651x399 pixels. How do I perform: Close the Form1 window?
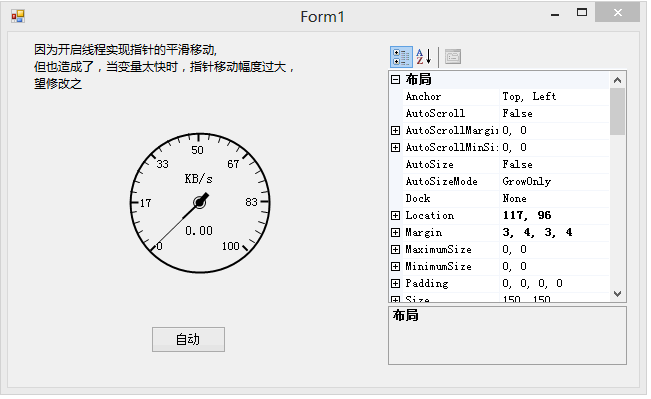618,12
